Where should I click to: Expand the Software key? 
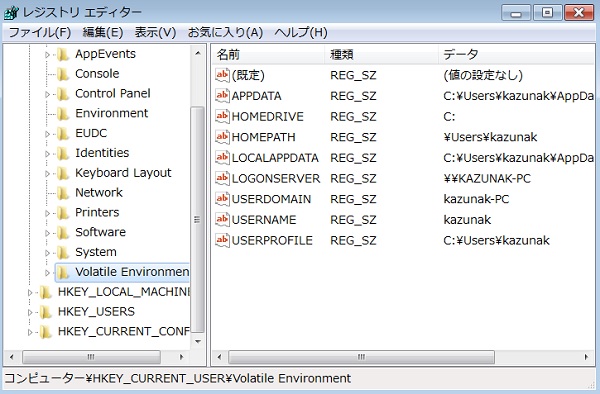coord(47,233)
